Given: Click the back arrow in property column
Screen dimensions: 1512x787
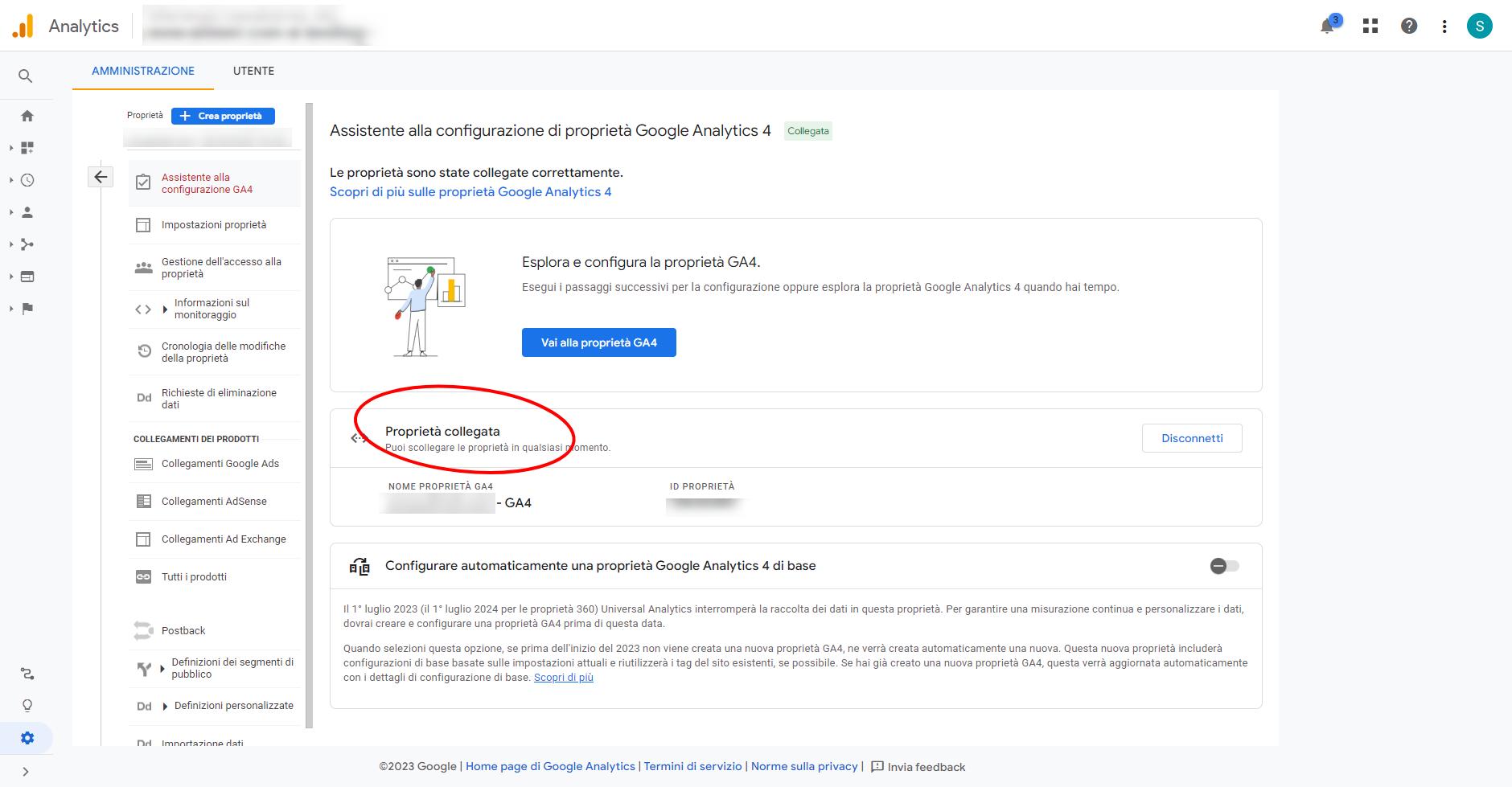Looking at the screenshot, I should (101, 177).
